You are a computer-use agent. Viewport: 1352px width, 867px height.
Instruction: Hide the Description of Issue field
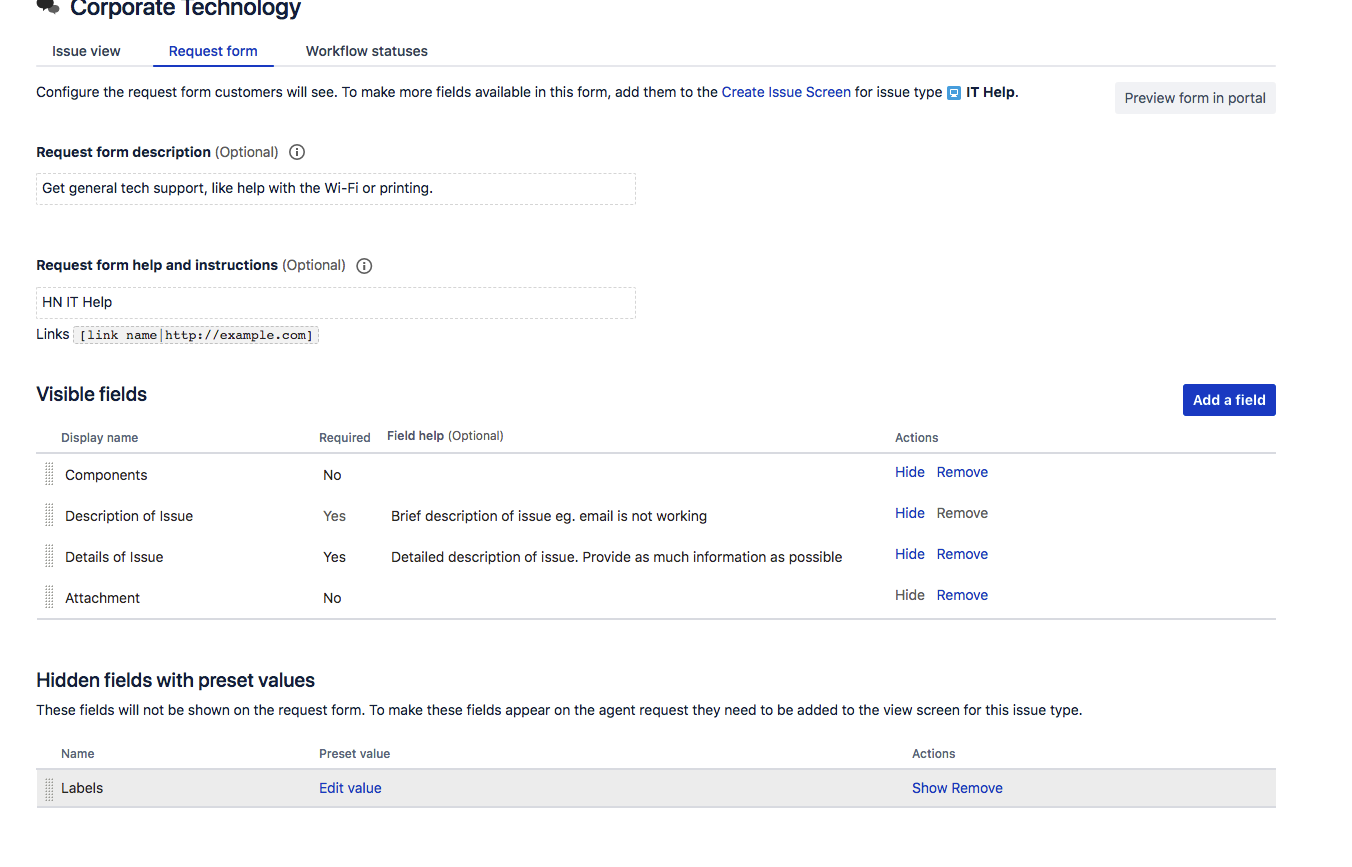909,512
